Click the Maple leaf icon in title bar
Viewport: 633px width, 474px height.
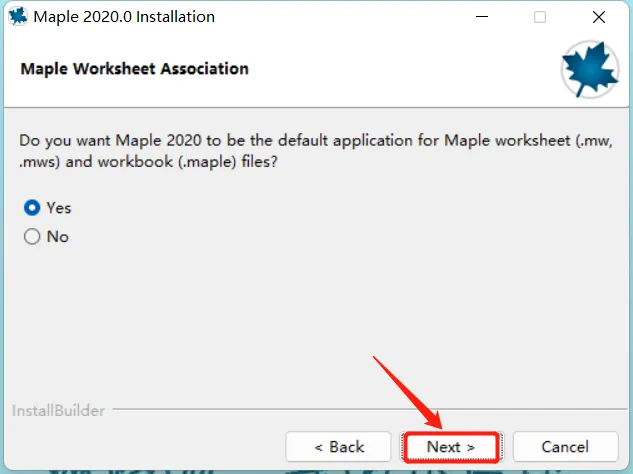coord(18,17)
